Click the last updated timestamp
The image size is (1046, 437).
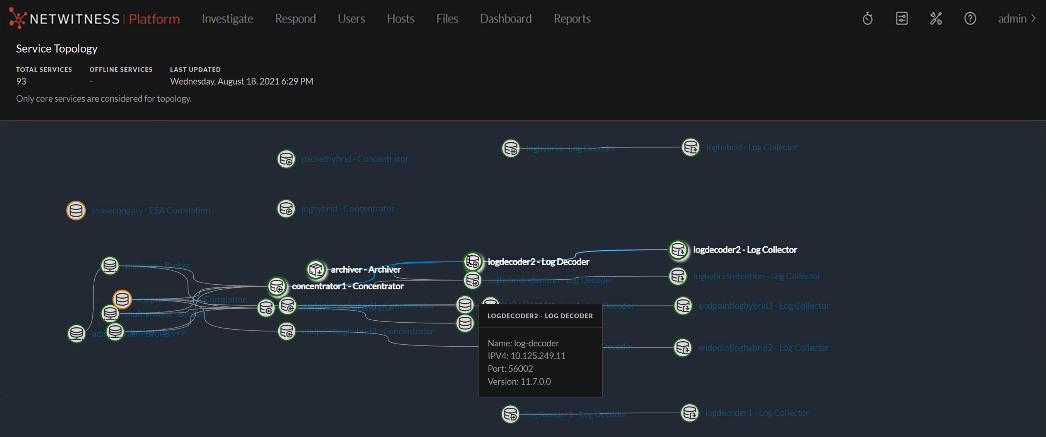pyautogui.click(x=241, y=81)
